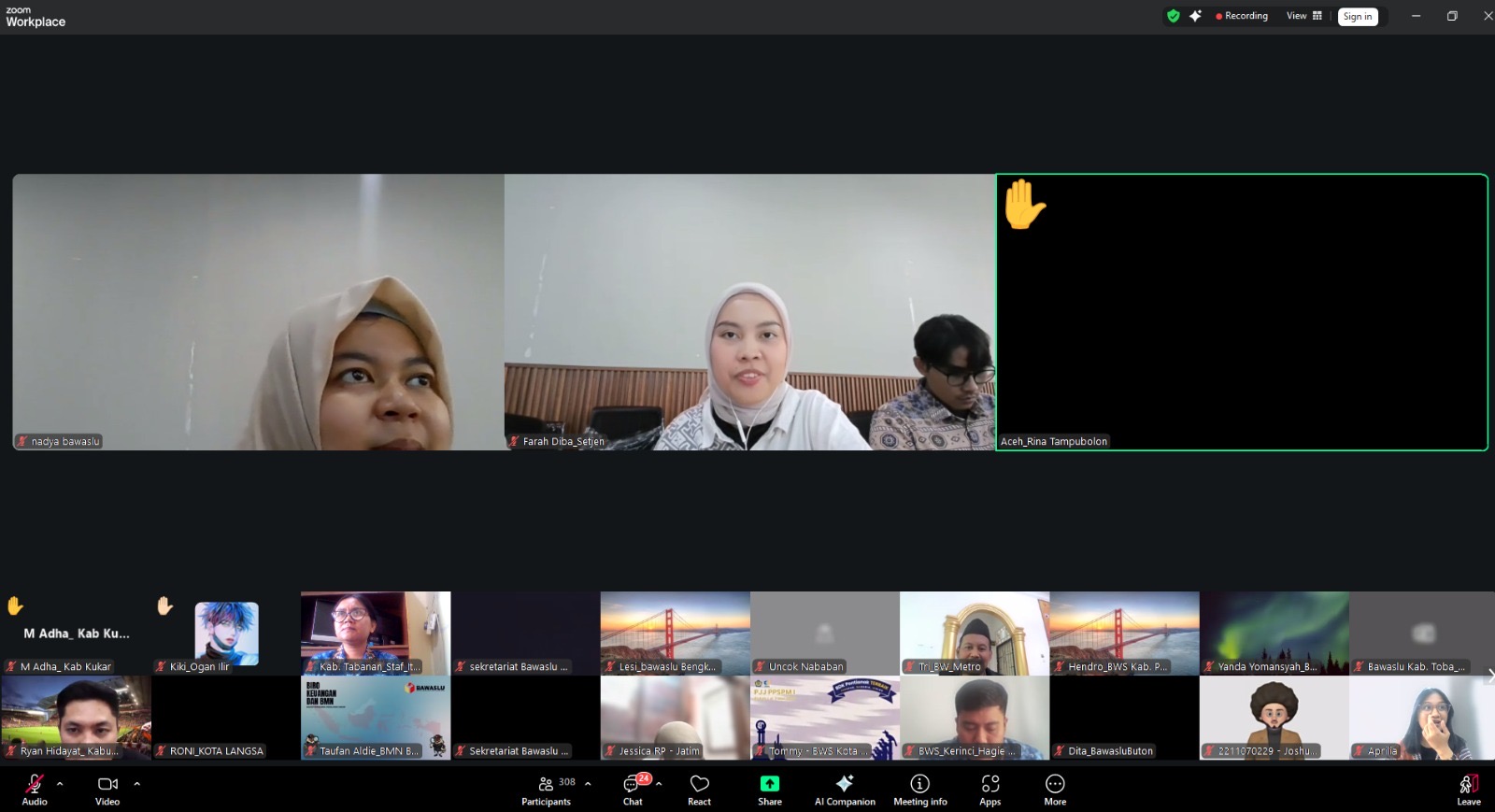Show Meeting info details

pos(919,789)
